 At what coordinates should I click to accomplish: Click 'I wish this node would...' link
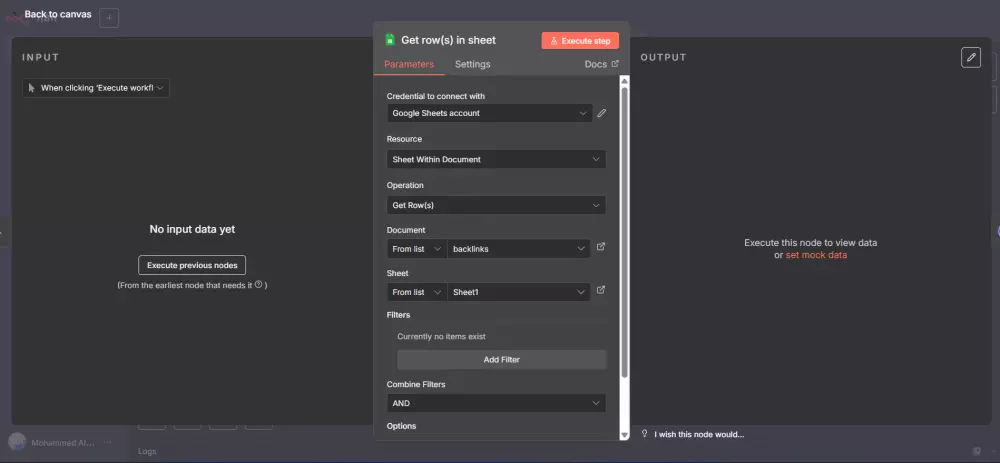click(699, 434)
